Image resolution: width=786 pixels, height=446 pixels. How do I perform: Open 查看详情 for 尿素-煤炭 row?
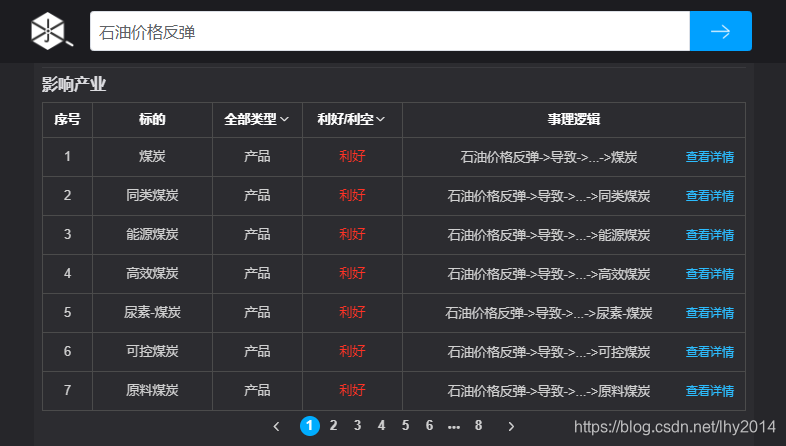[x=710, y=313]
